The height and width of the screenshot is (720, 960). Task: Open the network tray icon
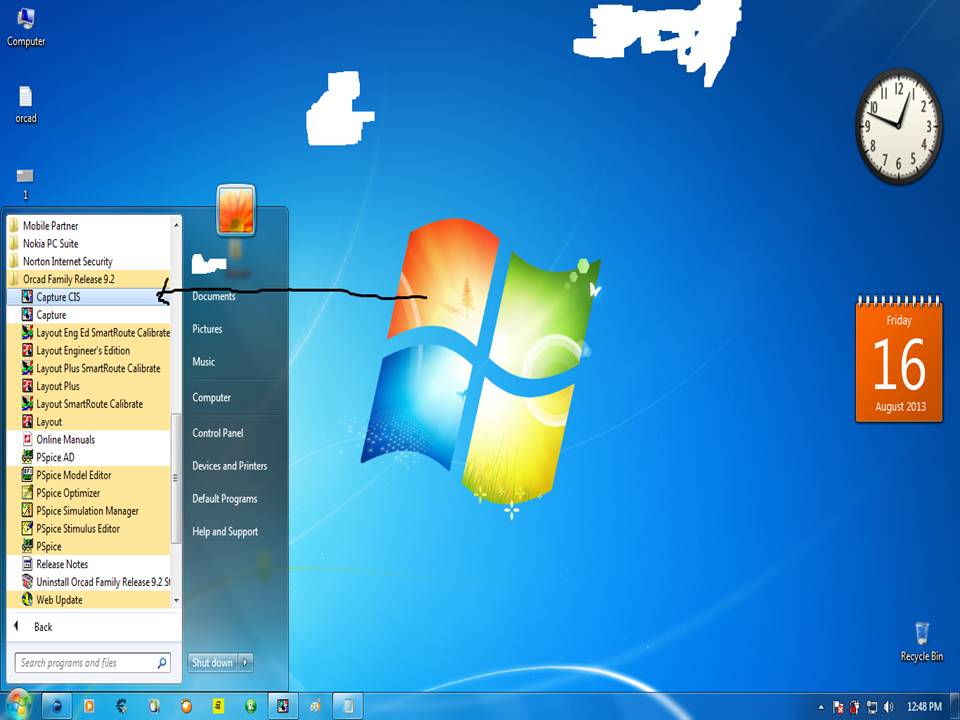pos(872,707)
